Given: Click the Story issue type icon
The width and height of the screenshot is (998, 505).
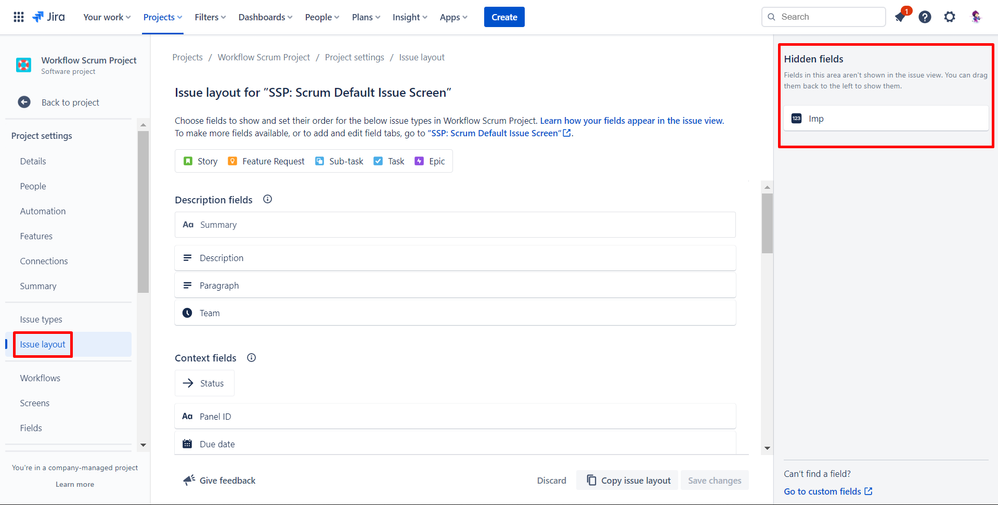Looking at the screenshot, I should 188,161.
